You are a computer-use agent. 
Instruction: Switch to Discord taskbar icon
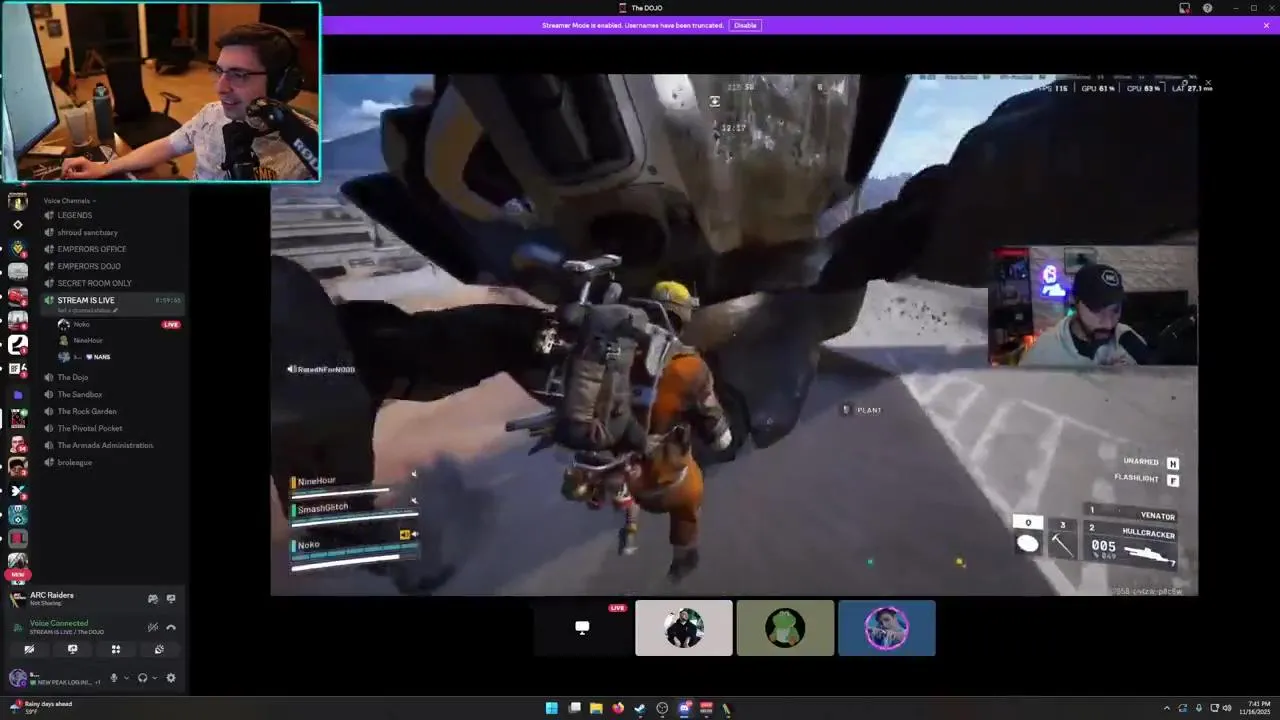[x=685, y=708]
